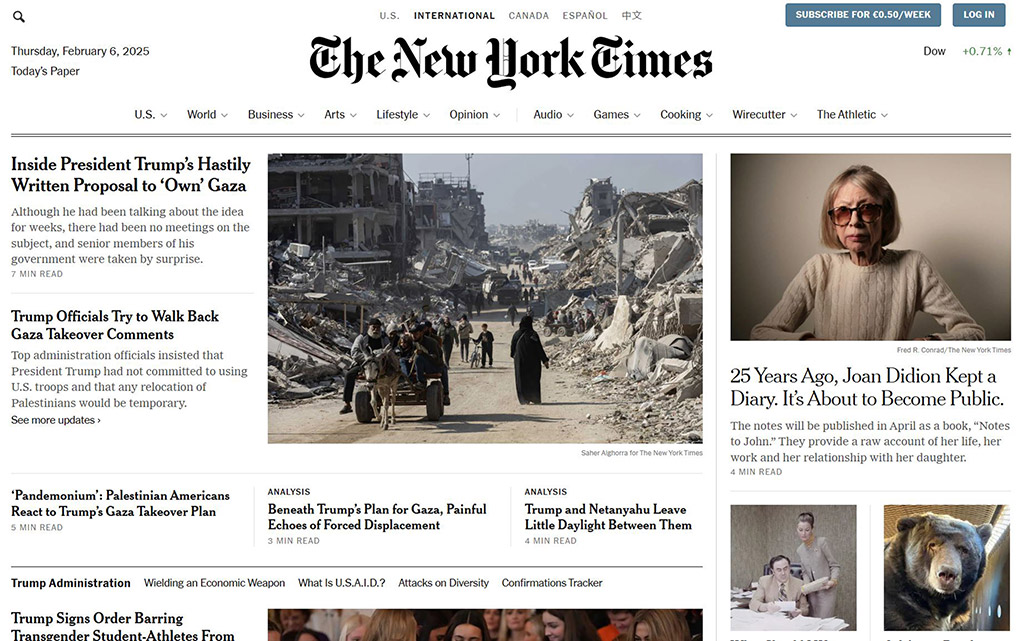This screenshot has height=641, width=1020.
Task: Select the Español edition
Action: [x=585, y=16]
